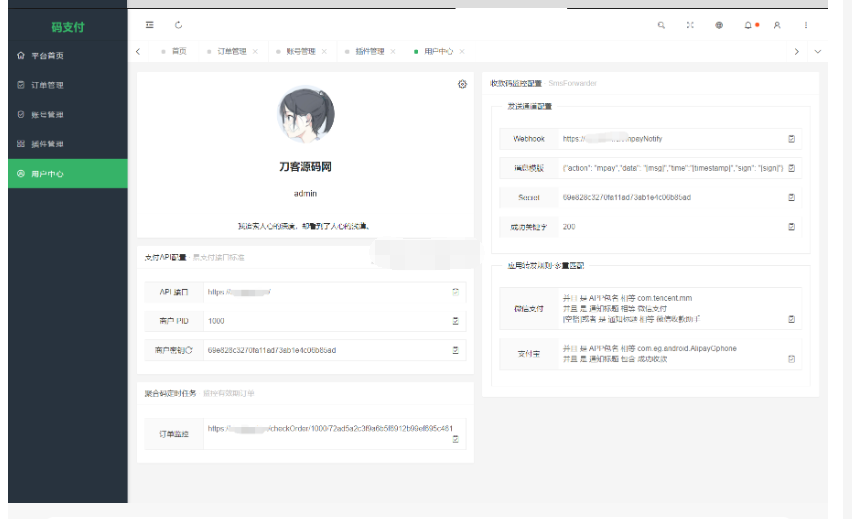Image resolution: width=852 pixels, height=519 pixels.
Task: Switch to the 首页 tab
Action: 173,52
